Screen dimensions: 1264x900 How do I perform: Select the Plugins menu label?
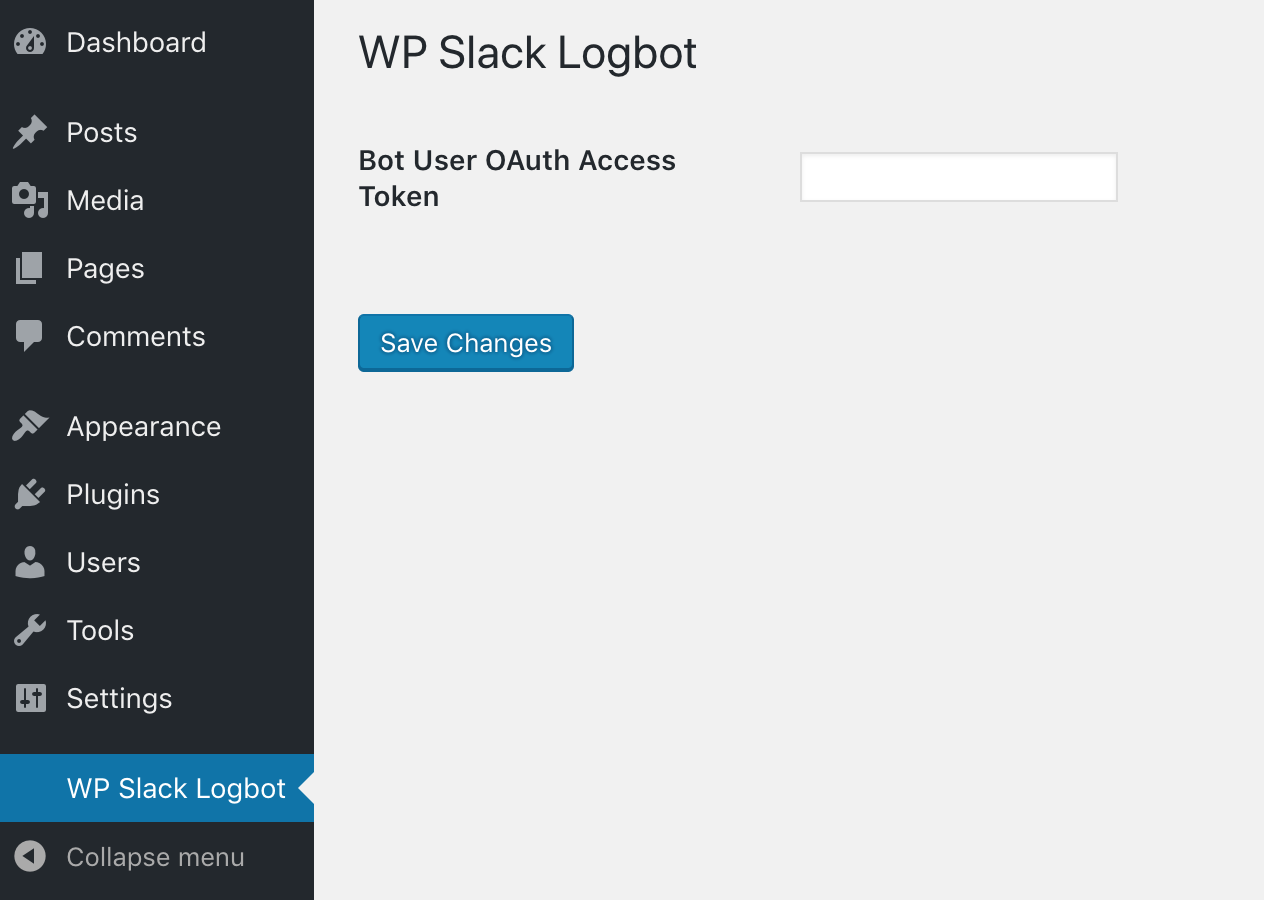point(113,494)
